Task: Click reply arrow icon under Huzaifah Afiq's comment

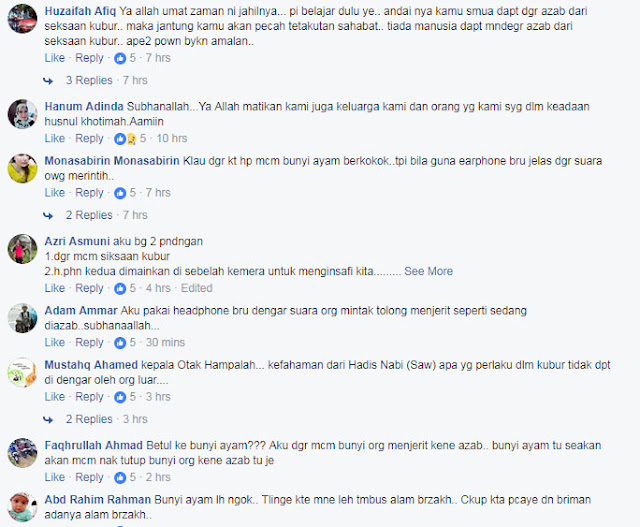Action: (48, 81)
